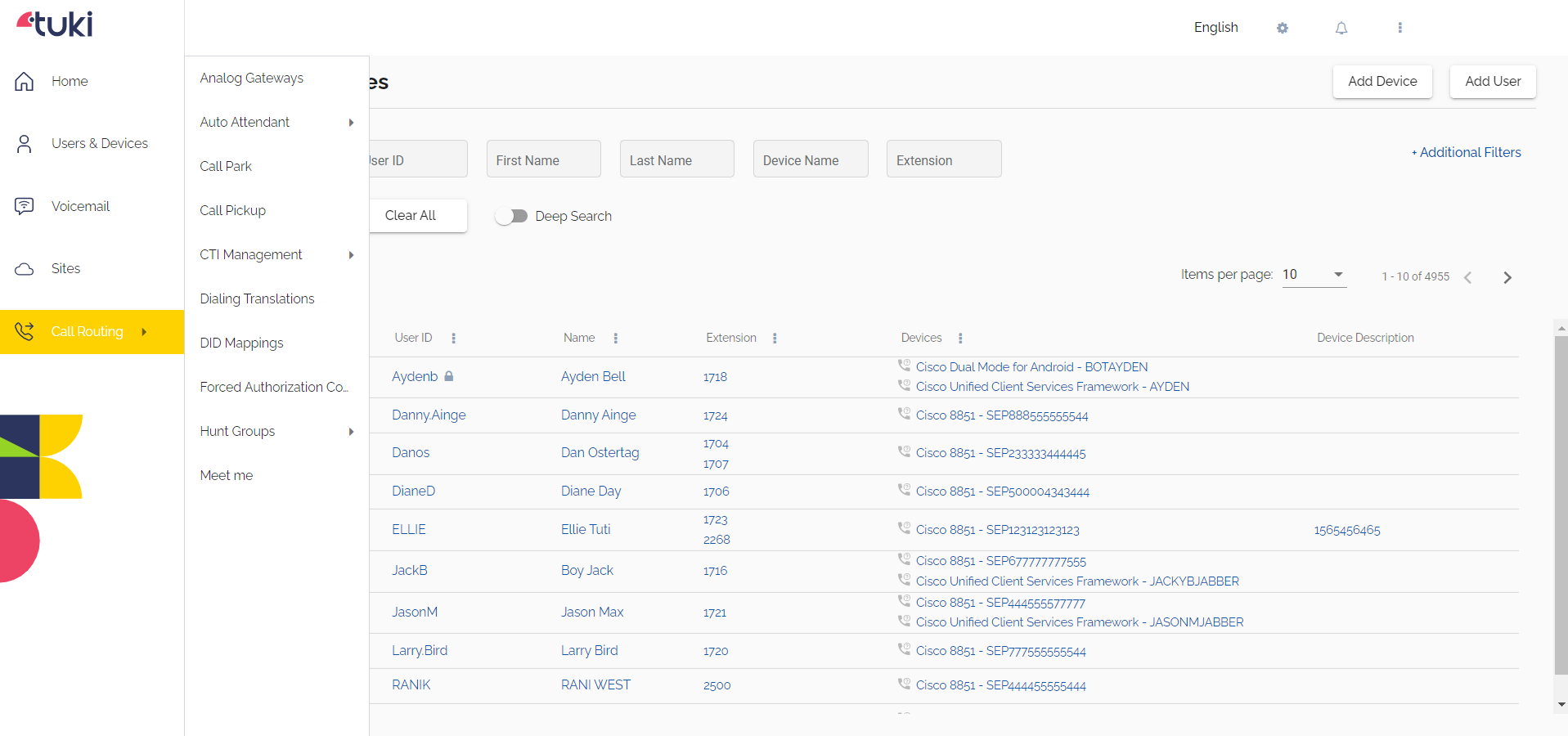Open the notifications bell
The height and width of the screenshot is (736, 1568).
tap(1341, 28)
